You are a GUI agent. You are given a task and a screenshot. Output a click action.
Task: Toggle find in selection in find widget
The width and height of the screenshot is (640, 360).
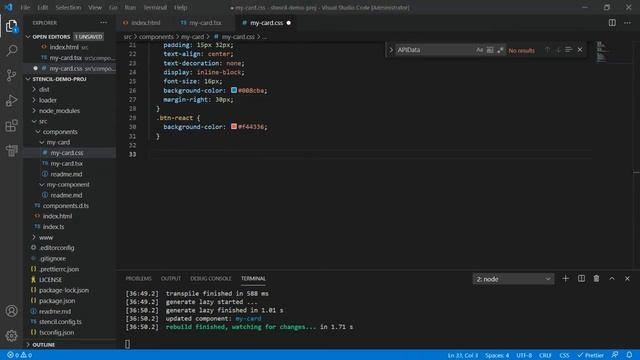click(569, 50)
